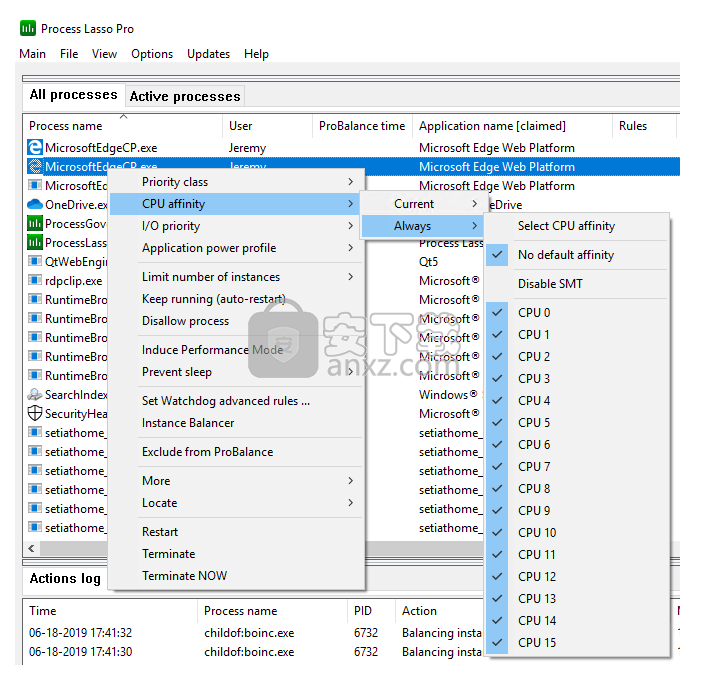Toggle CPU 14 affinity
This screenshot has width=712, height=679.
click(x=577, y=620)
